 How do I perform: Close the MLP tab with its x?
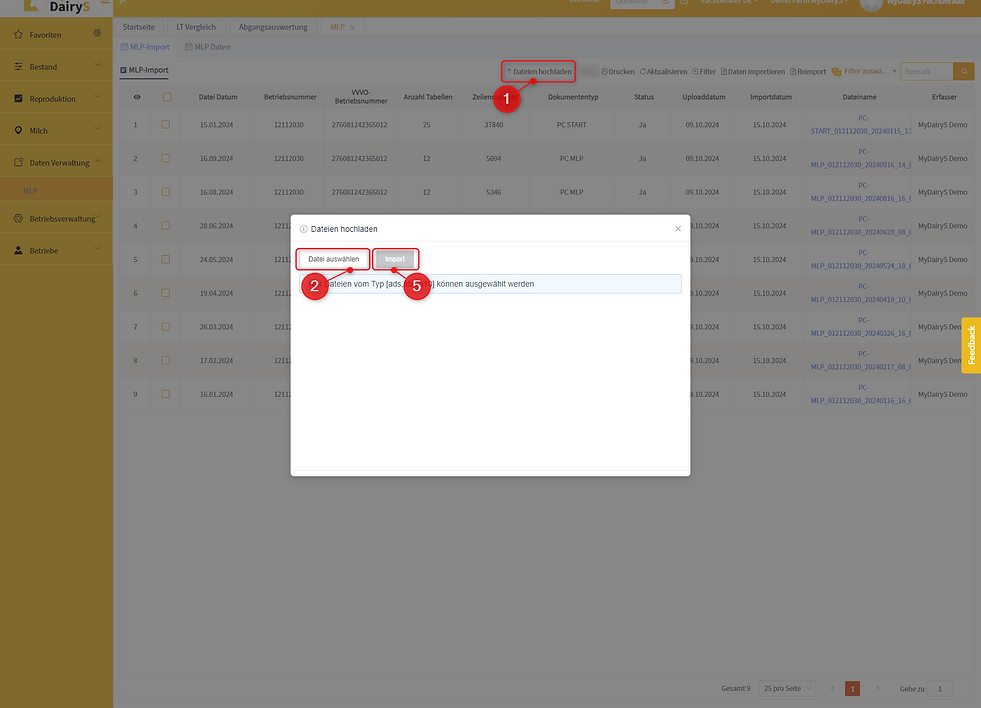click(x=353, y=28)
